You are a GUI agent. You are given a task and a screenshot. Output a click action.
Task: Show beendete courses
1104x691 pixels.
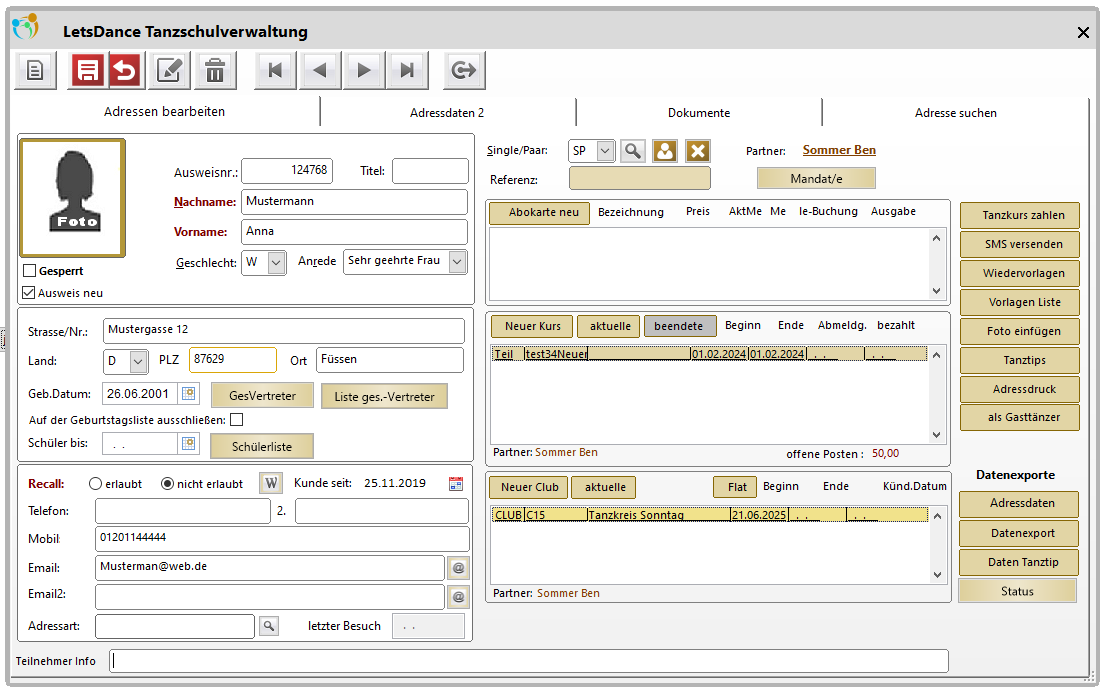679,326
